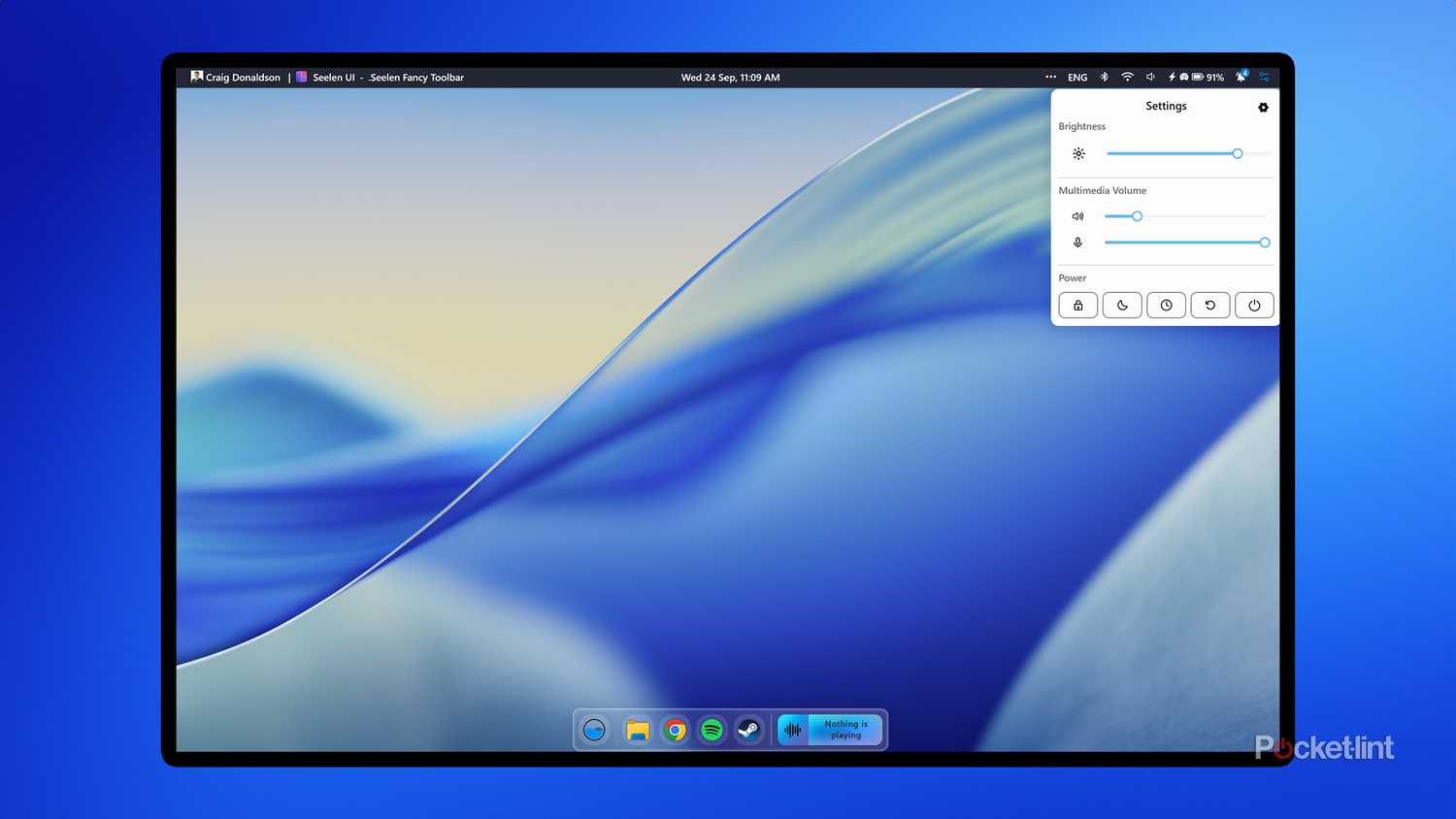This screenshot has height=819, width=1456.
Task: Open Steam from the dock
Action: [x=748, y=730]
